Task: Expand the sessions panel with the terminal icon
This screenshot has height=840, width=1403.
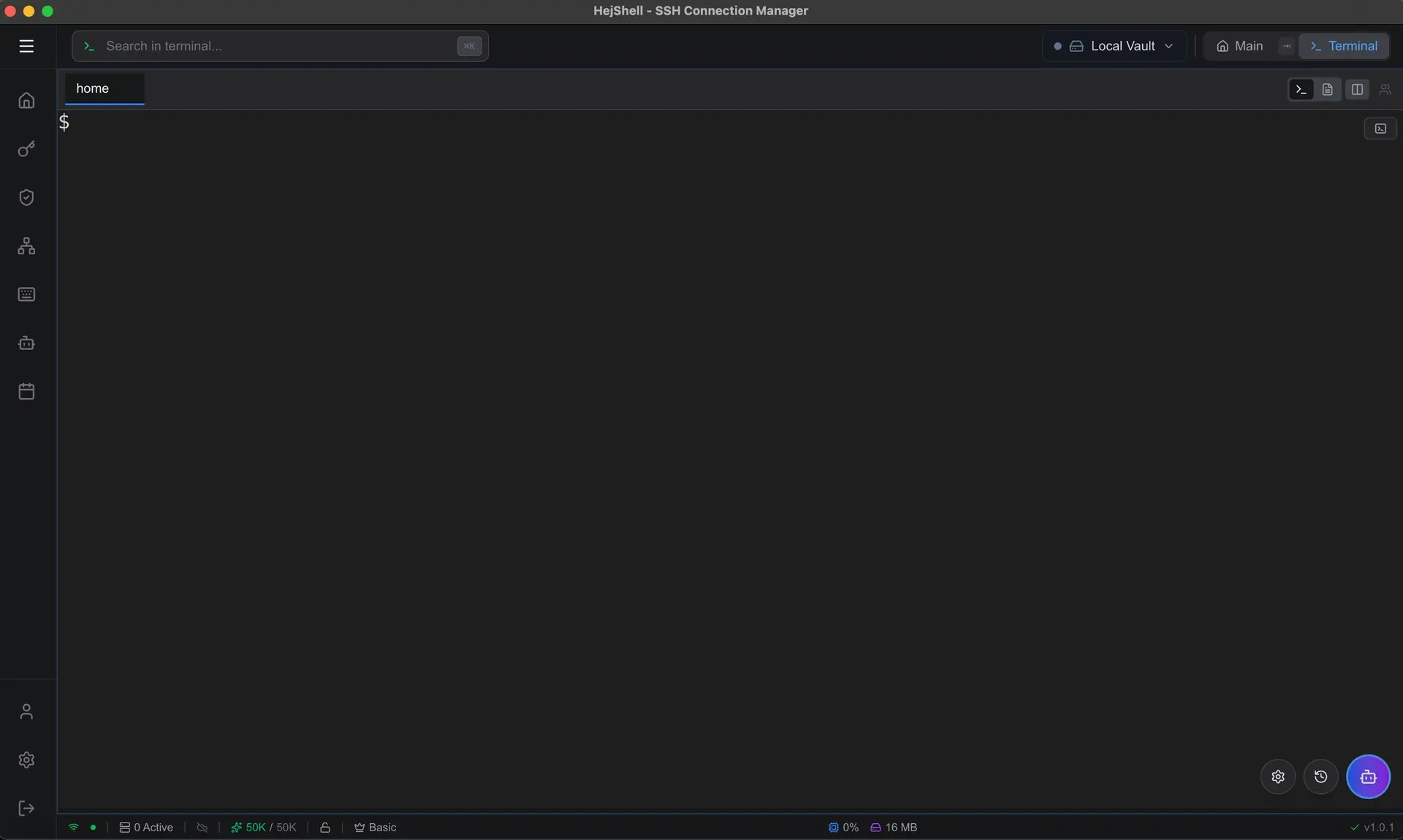Action: pyautogui.click(x=1380, y=128)
